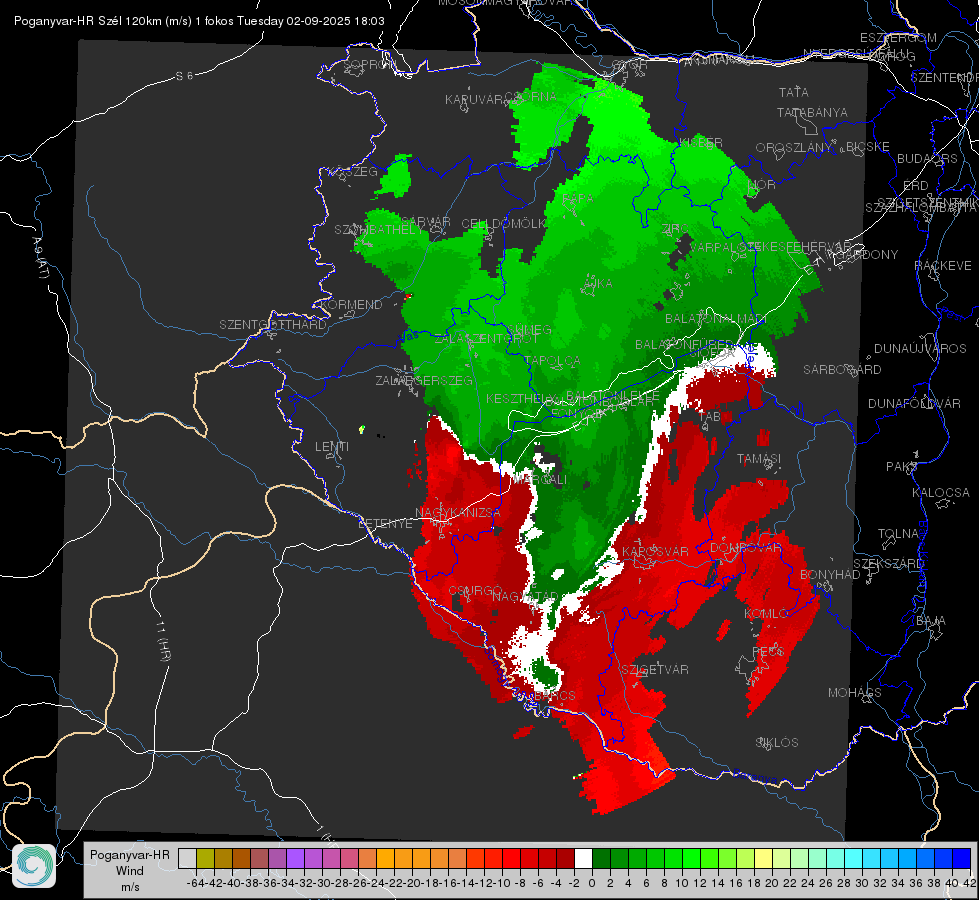Image resolution: width=979 pixels, height=900 pixels.
Task: Click the '42' value on the legend scale
Action: click(x=969, y=883)
